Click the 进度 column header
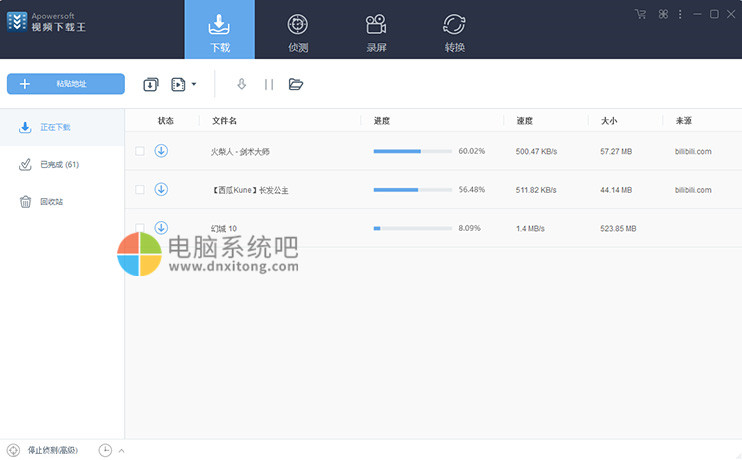Image resolution: width=742 pixels, height=460 pixels. pyautogui.click(x=382, y=121)
